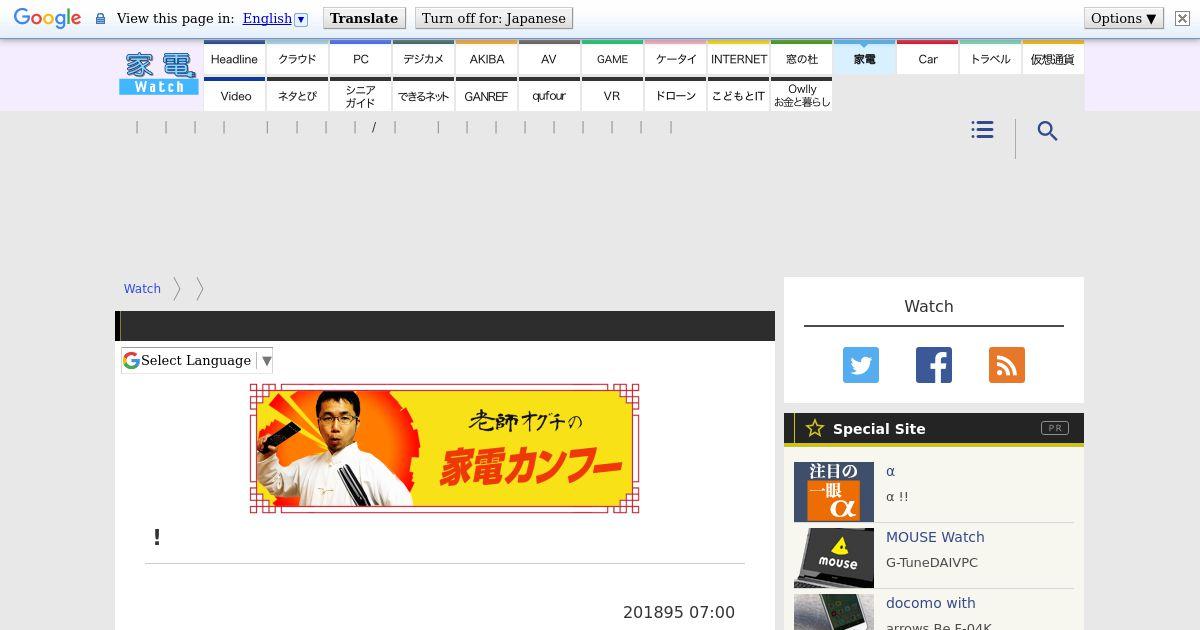Open the ネタとぴ tab
Screen dimensions: 1200x630
(297, 96)
